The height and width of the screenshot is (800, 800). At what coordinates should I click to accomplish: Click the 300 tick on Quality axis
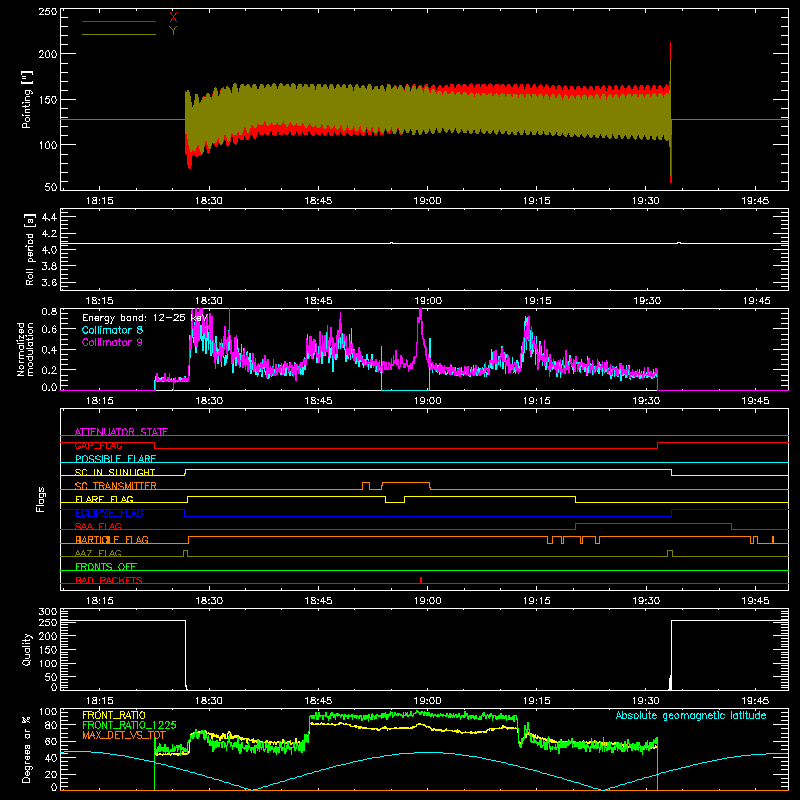(47, 612)
